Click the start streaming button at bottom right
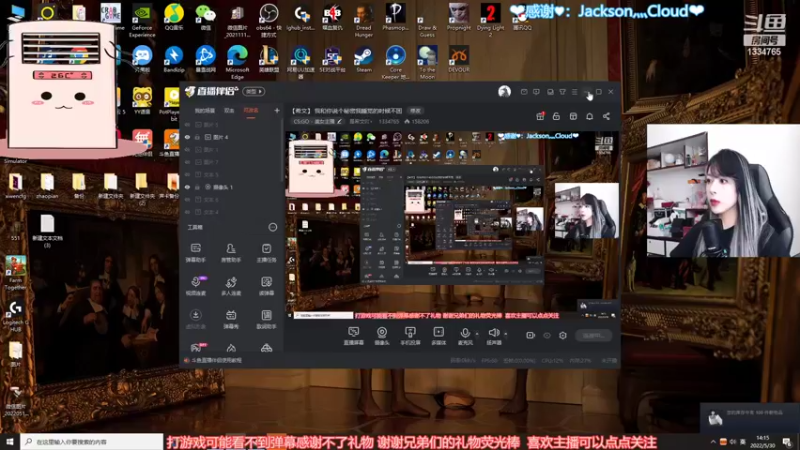 593,335
